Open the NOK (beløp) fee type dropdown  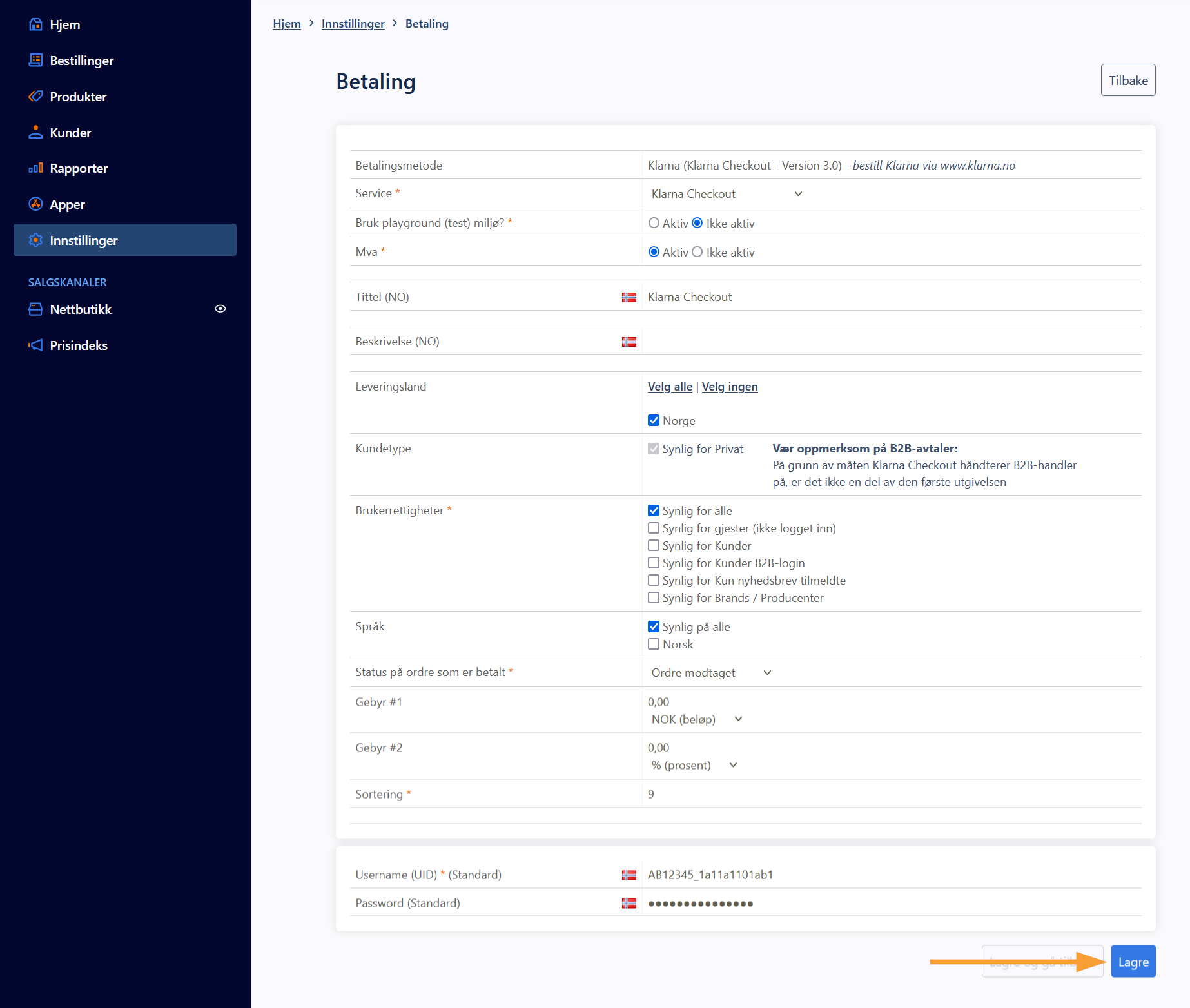click(697, 719)
